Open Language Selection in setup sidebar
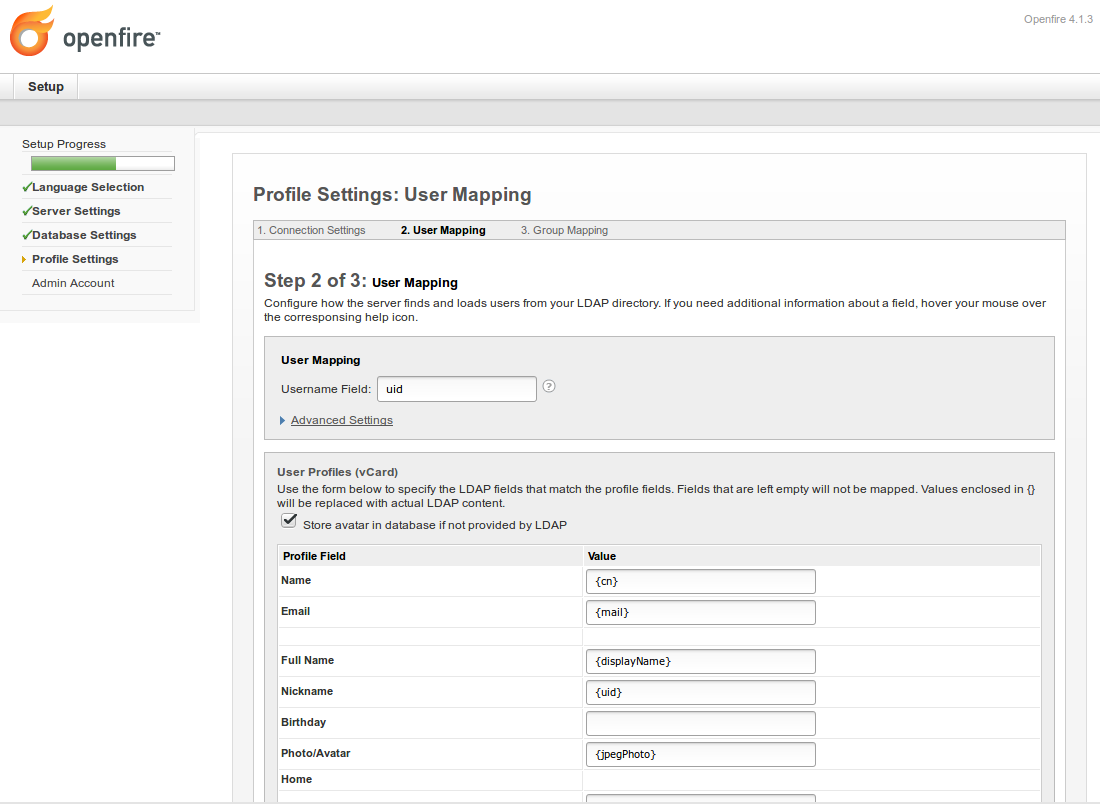The image size is (1100, 804). (88, 187)
